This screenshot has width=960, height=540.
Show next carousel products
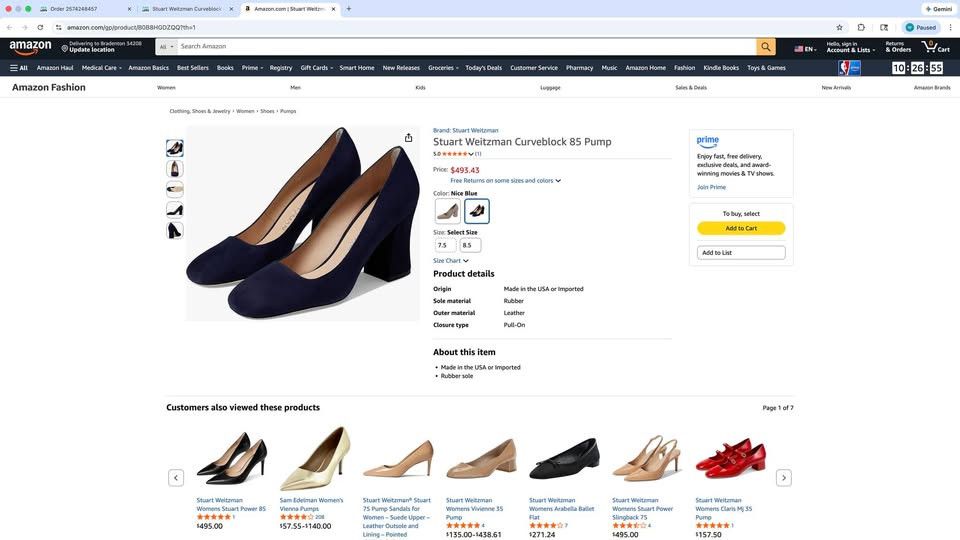[784, 478]
